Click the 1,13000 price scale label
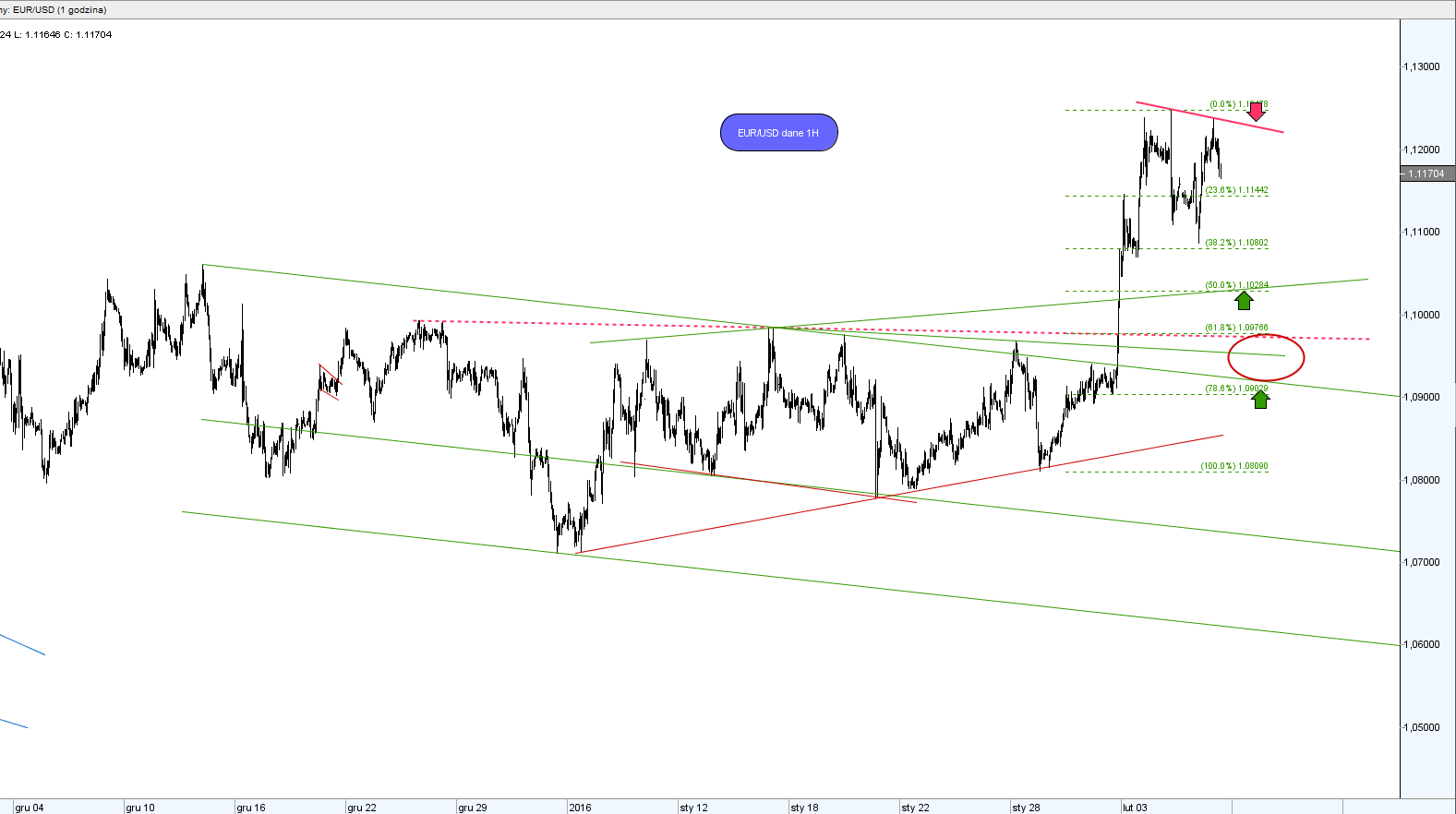 tap(1422, 66)
